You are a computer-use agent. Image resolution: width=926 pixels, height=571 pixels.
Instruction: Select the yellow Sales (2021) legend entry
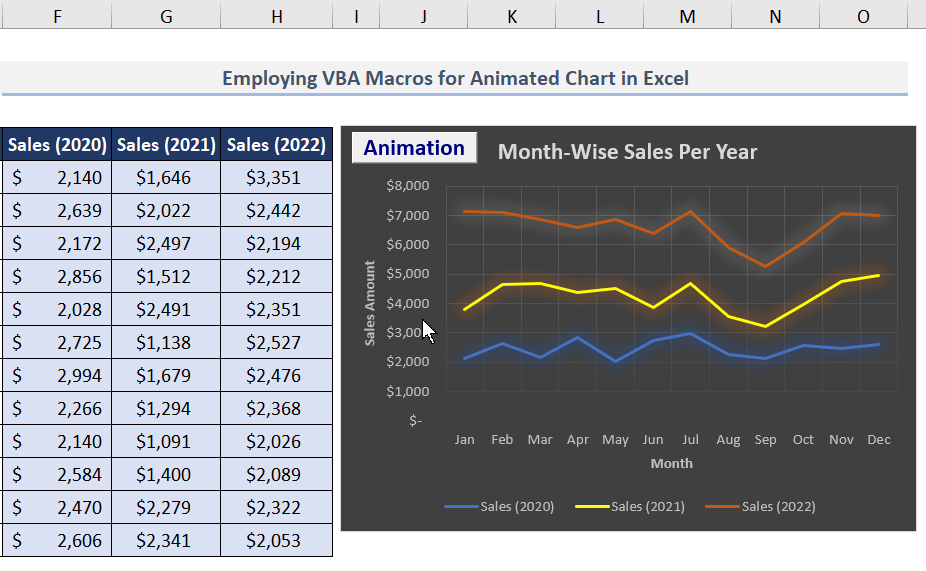click(630, 507)
